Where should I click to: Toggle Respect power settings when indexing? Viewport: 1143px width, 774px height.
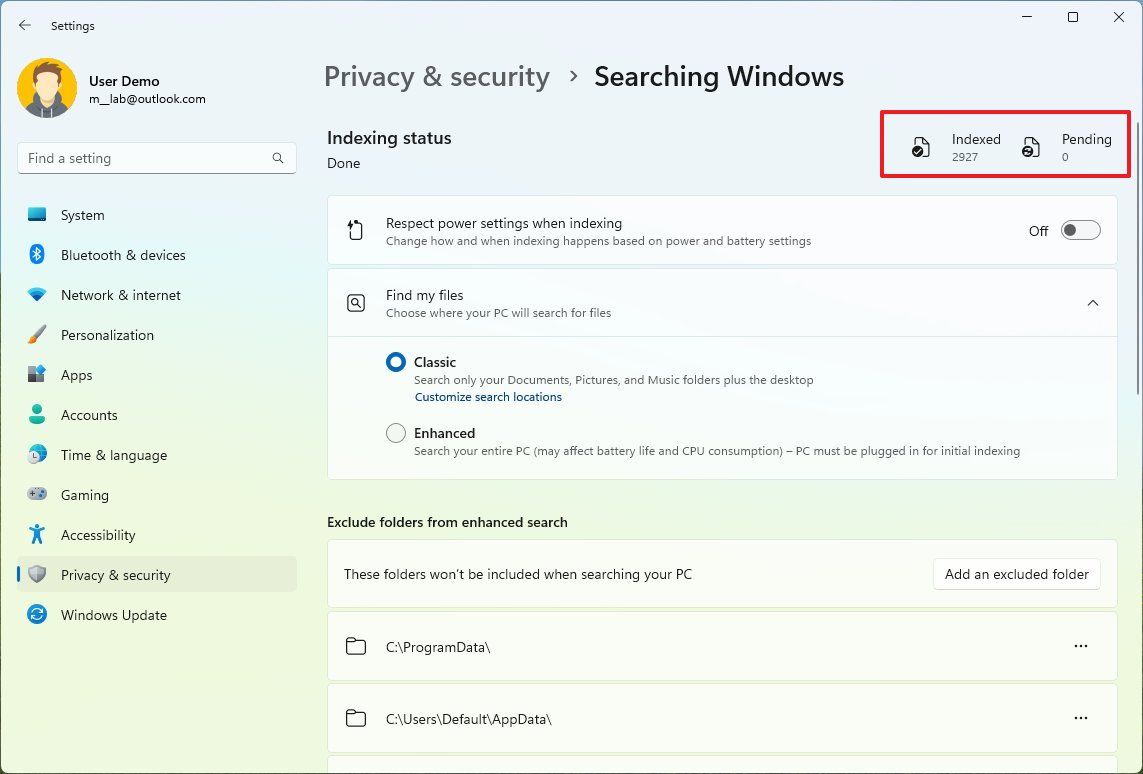tap(1079, 229)
